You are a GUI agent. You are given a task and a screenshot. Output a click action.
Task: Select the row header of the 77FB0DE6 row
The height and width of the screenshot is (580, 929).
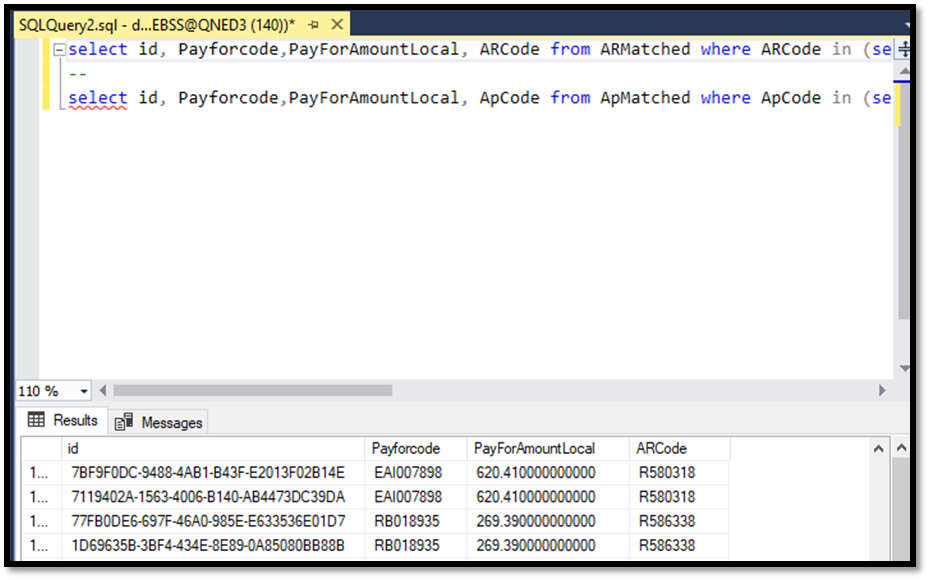[41, 521]
